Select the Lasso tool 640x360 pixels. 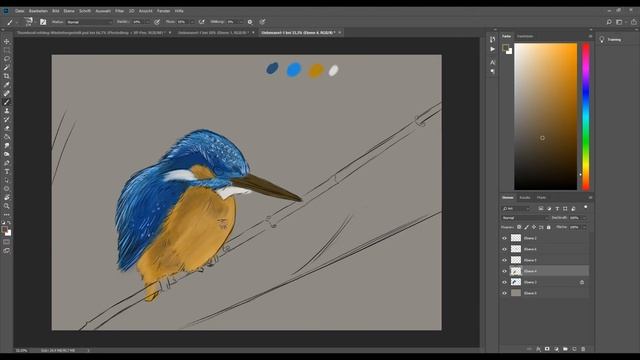[7, 59]
